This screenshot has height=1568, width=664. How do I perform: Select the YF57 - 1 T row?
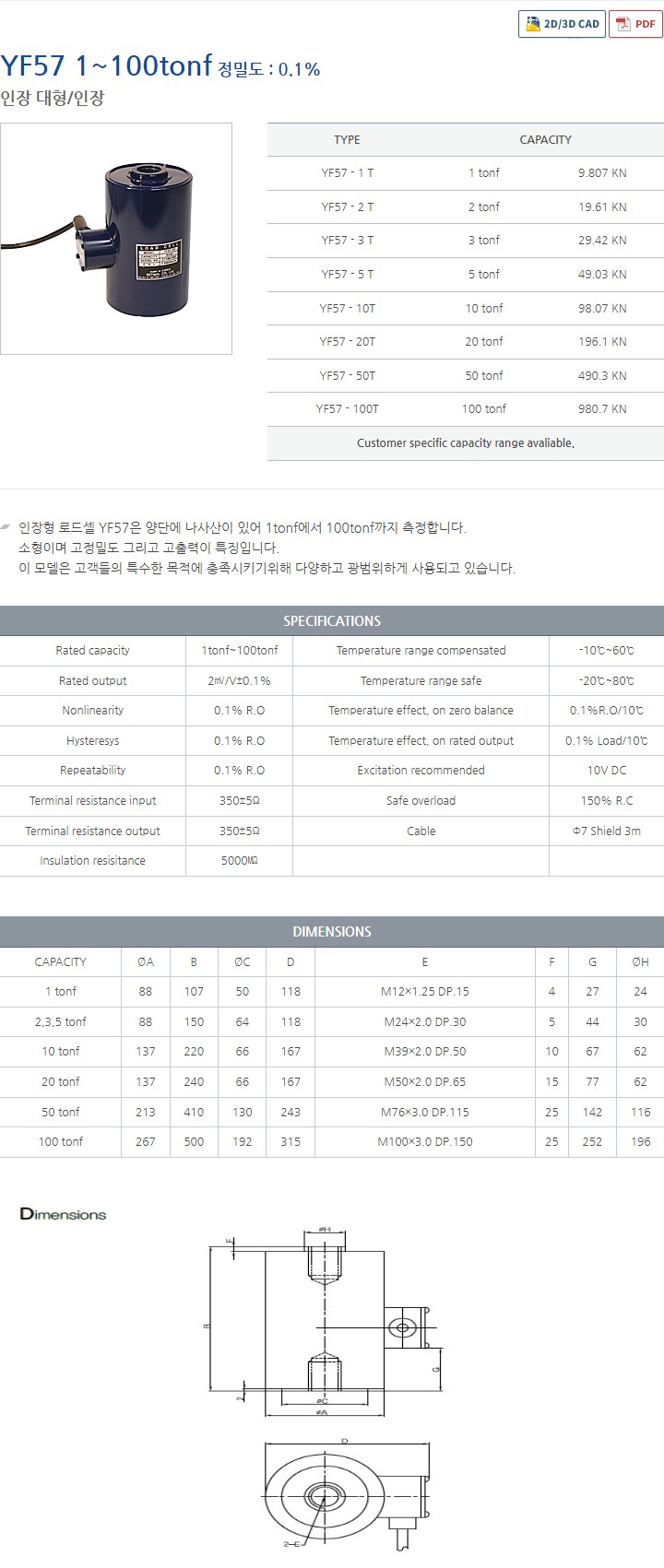pyautogui.click(x=347, y=173)
